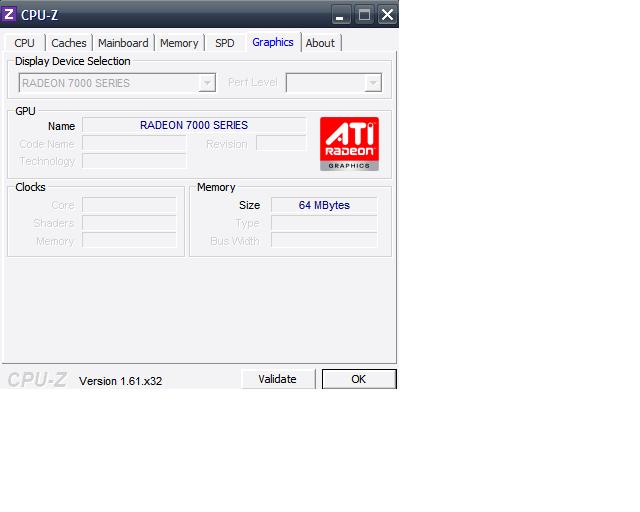Viewport: 640px width, 512px height.
Task: Minimize the CPU-Z window
Action: click(x=340, y=15)
